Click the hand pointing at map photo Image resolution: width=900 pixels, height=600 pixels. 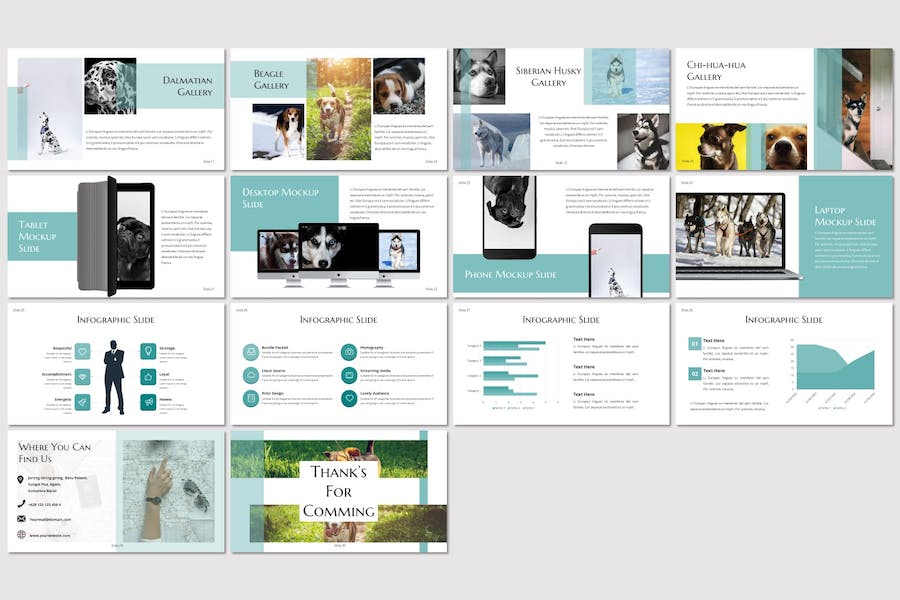click(169, 491)
